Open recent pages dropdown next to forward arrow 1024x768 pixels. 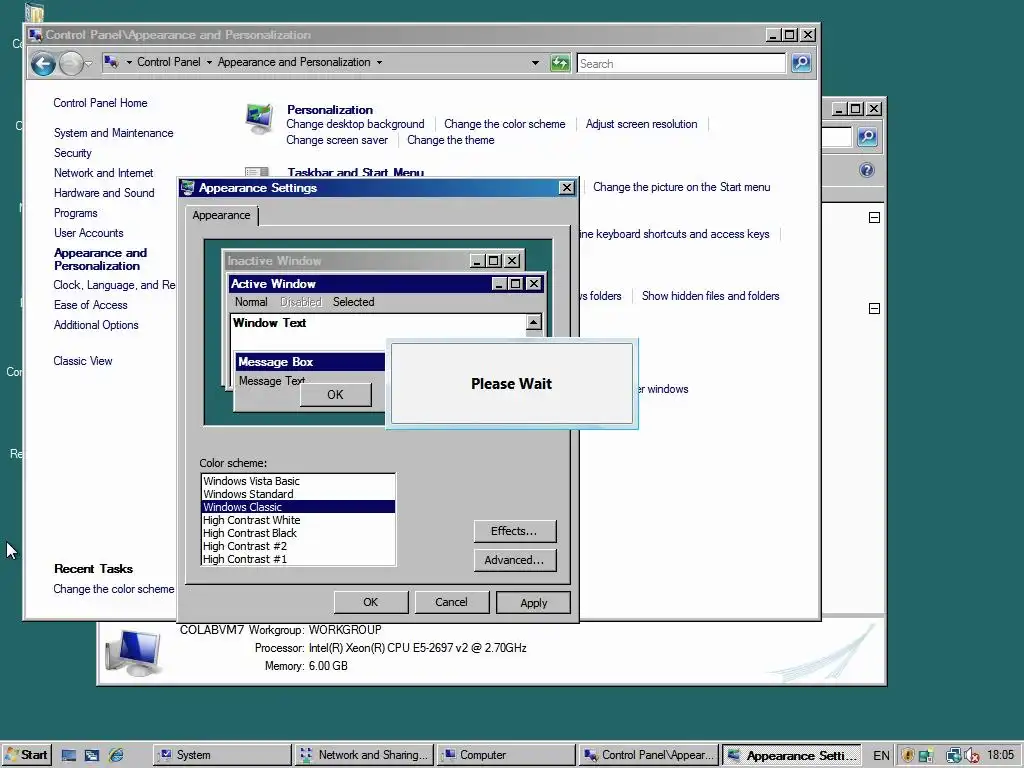click(88, 63)
